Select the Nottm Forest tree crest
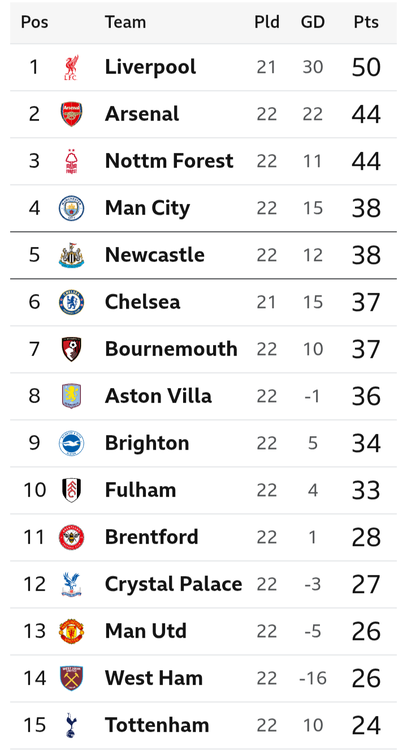This screenshot has width=407, height=750. coord(71,161)
